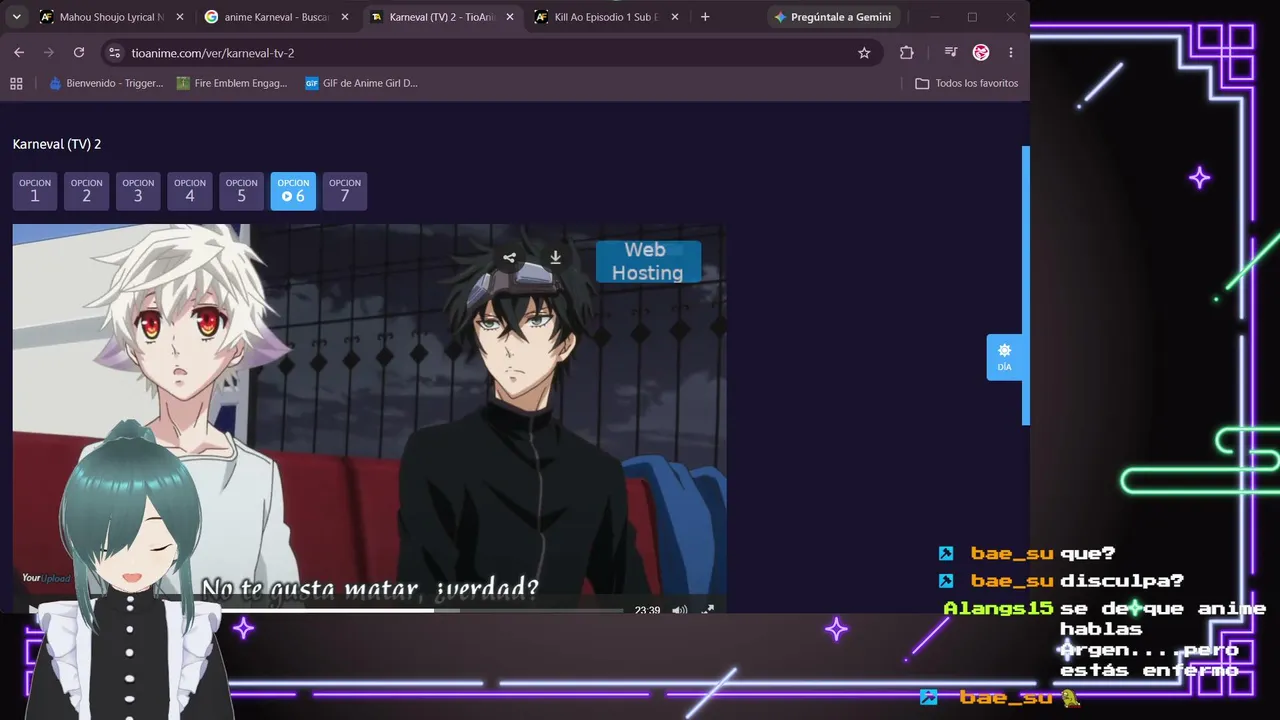The height and width of the screenshot is (720, 1280).
Task: Click the download icon on the video
Action: pyautogui.click(x=555, y=258)
